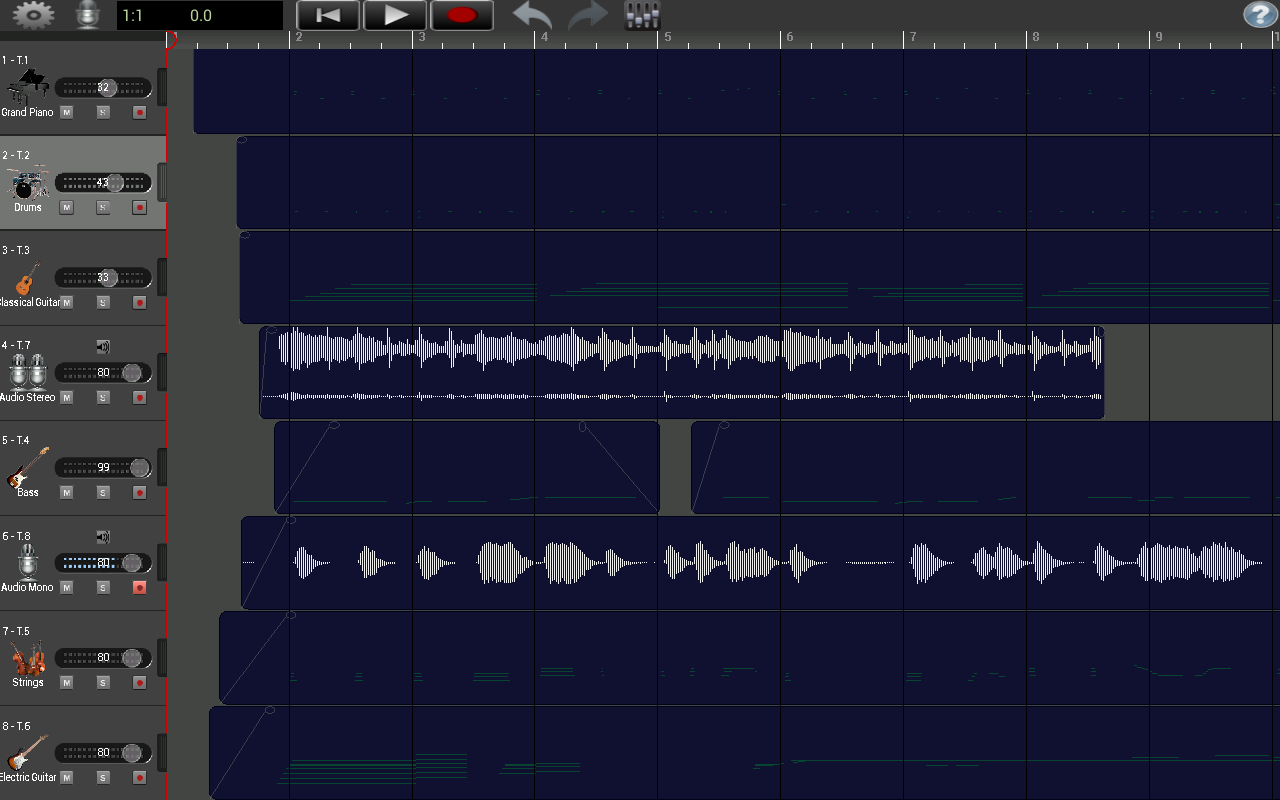Select the microphone input icon
This screenshot has width=1280, height=800.
pos(88,14)
